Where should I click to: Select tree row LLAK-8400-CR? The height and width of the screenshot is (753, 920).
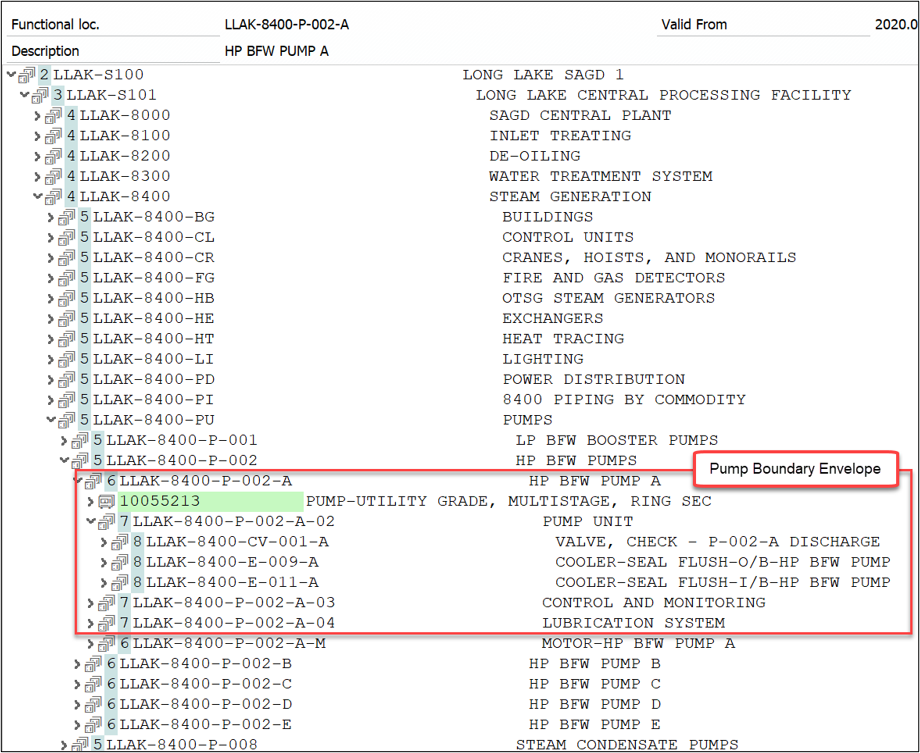[154, 258]
